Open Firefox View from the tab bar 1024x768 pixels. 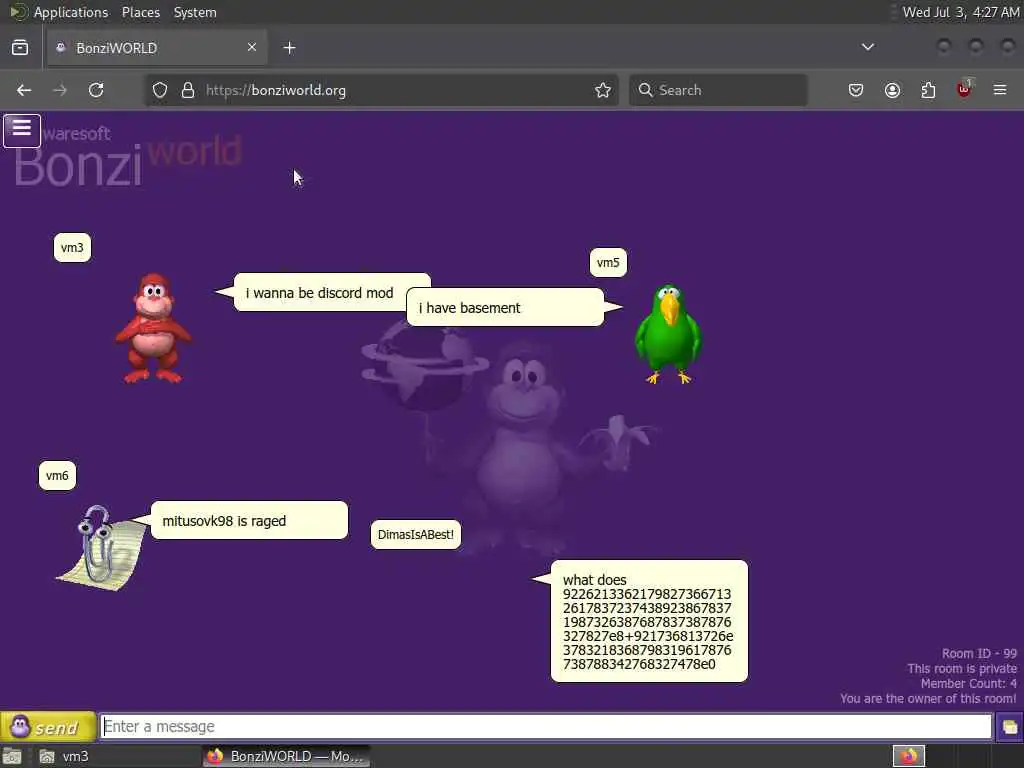click(x=20, y=48)
